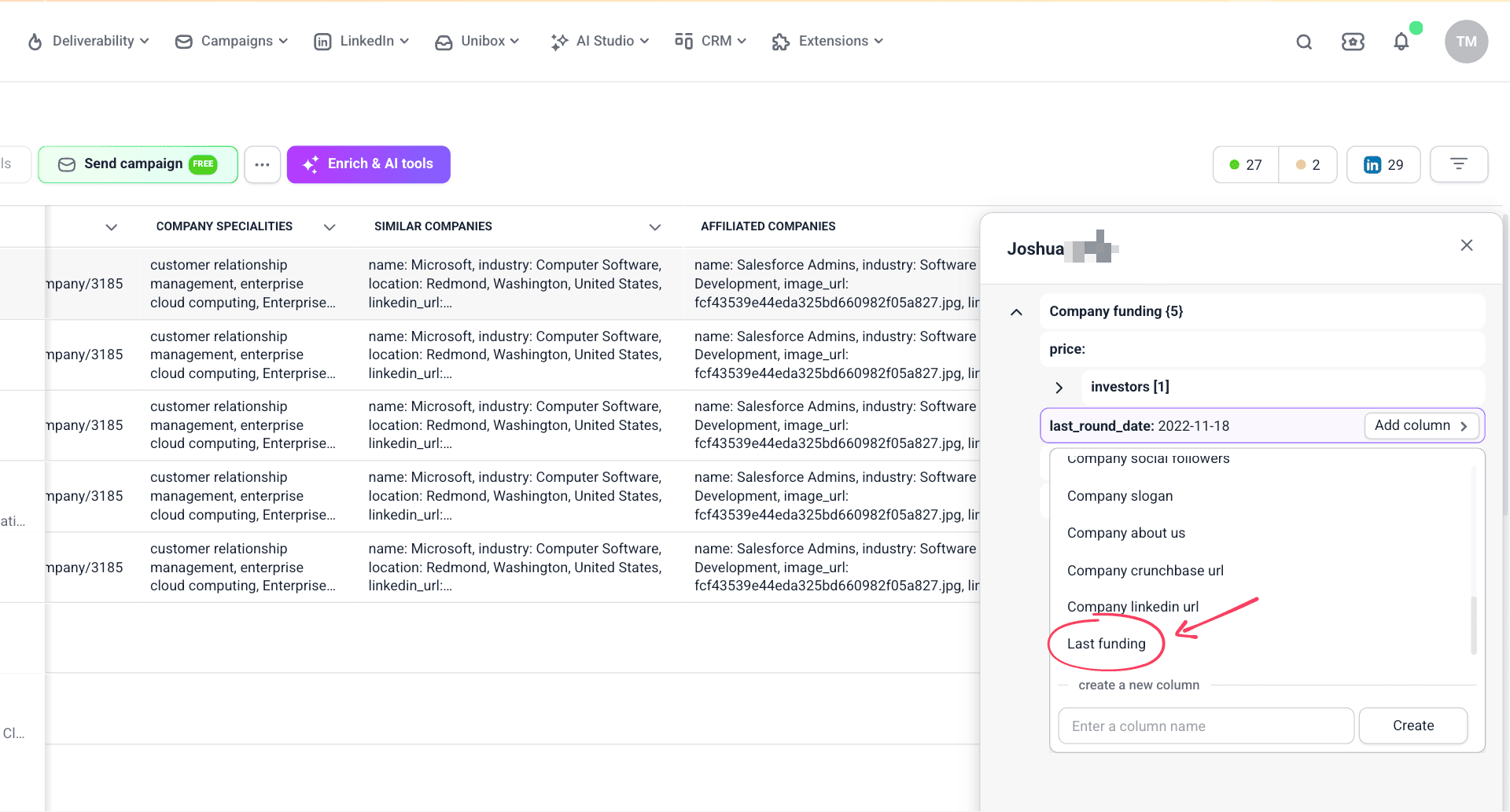Screen dimensions: 1510x812
Task: Select Last funding column option
Action: [1106, 644]
